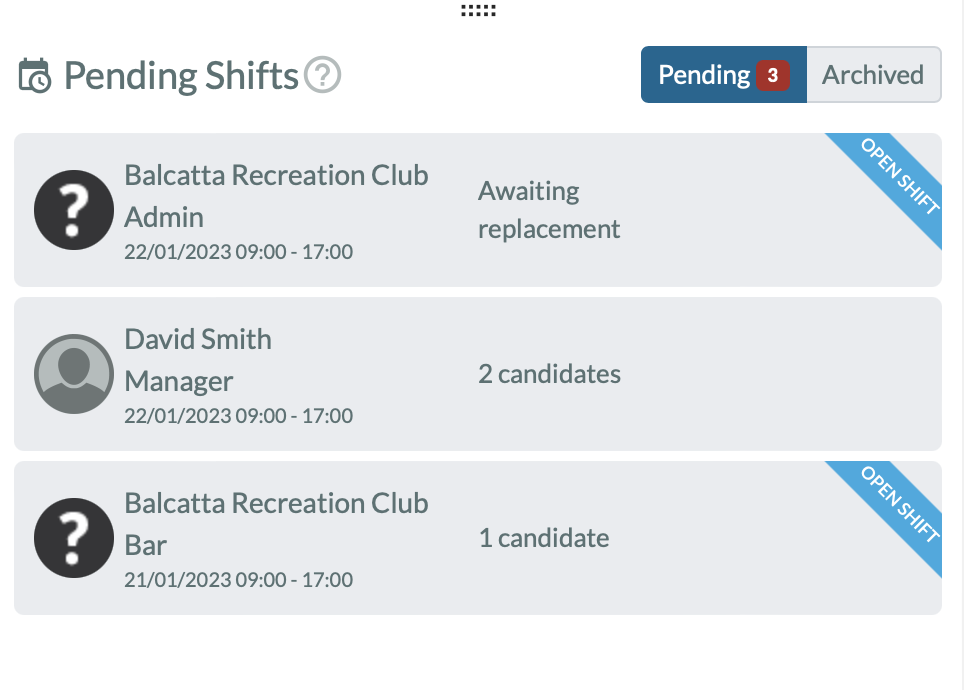
Task: Click the question mark avatar on Admin shift
Action: click(74, 210)
